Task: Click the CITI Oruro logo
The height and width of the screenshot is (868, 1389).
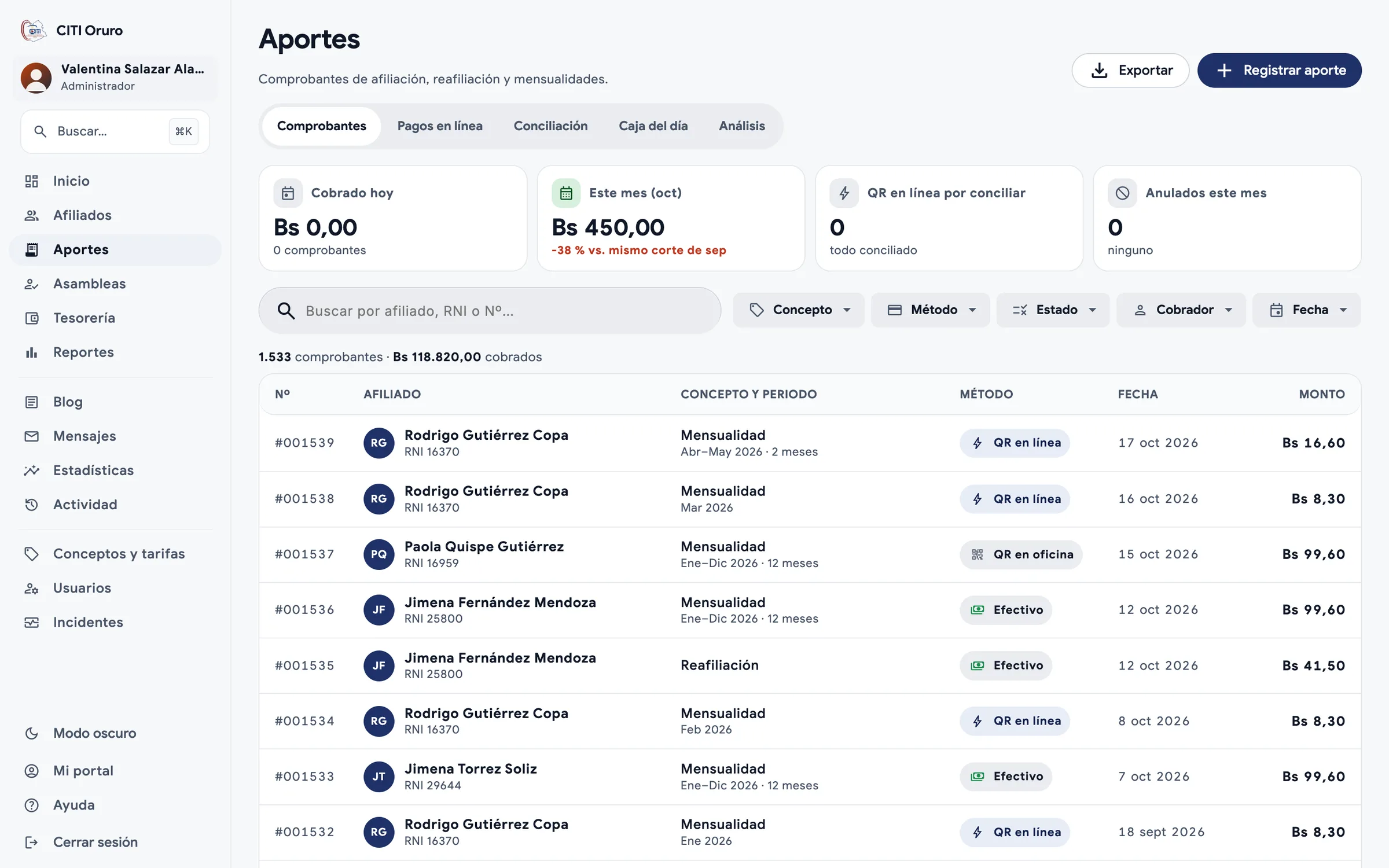Action: point(33,30)
